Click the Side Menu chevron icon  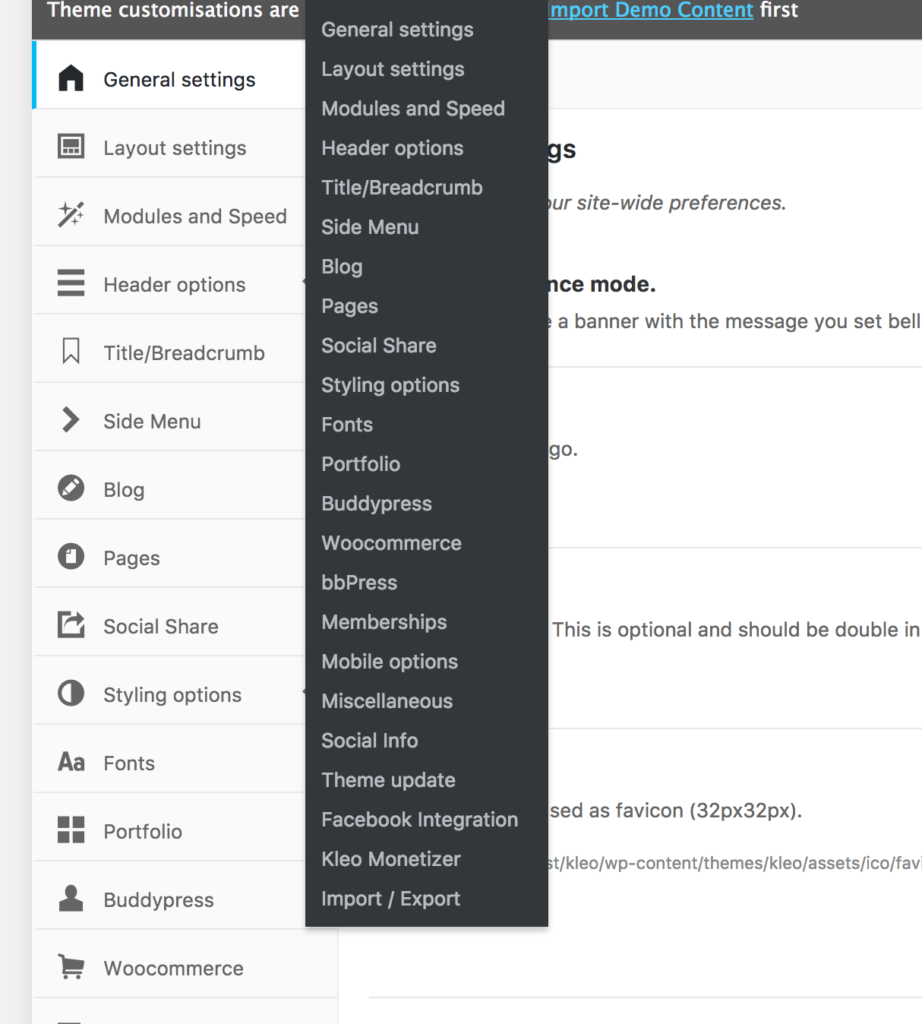[71, 420]
